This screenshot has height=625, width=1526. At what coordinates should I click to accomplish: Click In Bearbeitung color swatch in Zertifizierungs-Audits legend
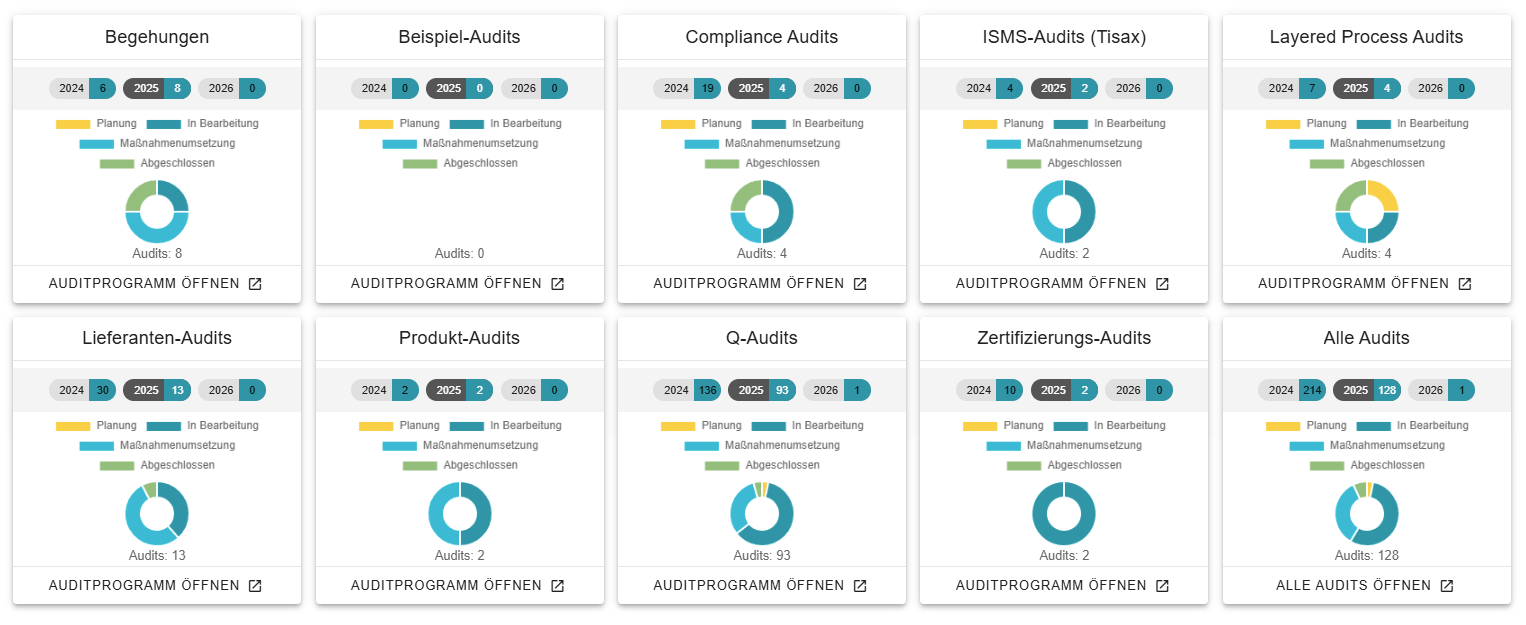click(1071, 427)
